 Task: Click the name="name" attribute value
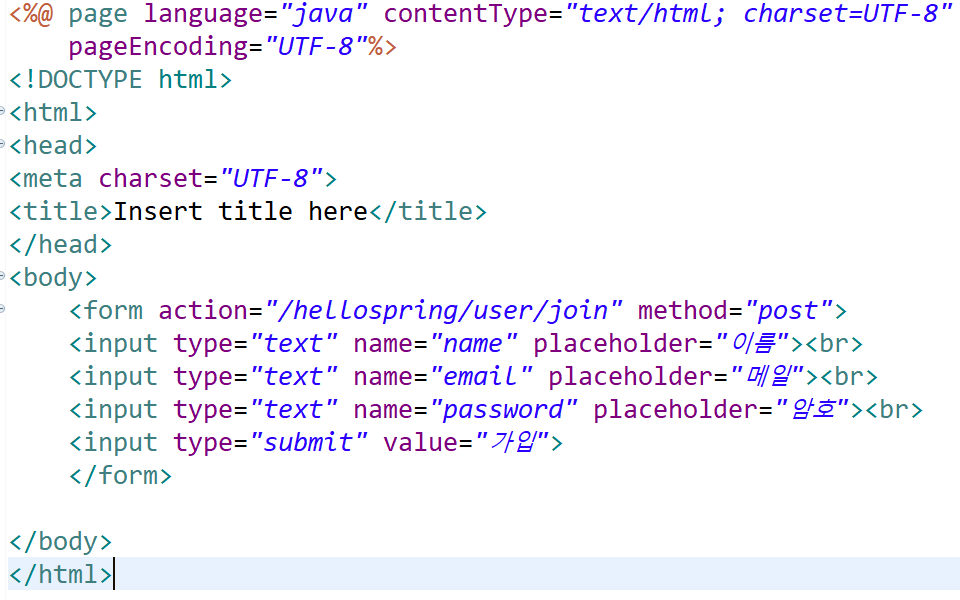pos(474,344)
